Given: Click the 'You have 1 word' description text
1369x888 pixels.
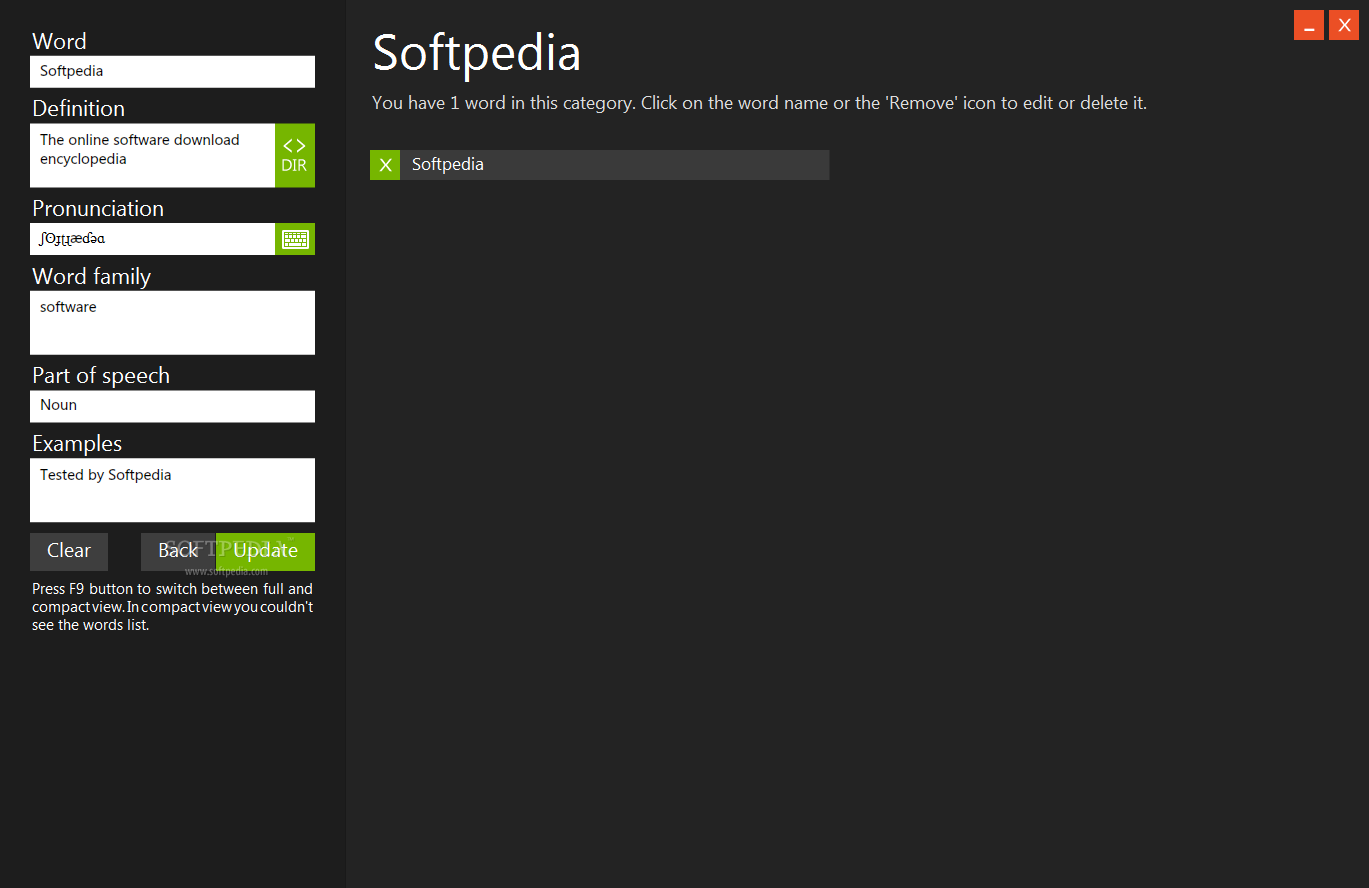Looking at the screenshot, I should [759, 103].
